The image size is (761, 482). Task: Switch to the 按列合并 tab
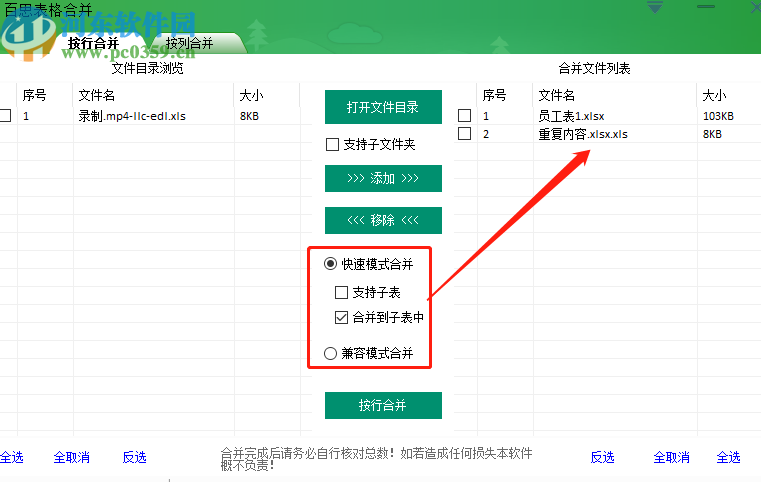tap(190, 43)
